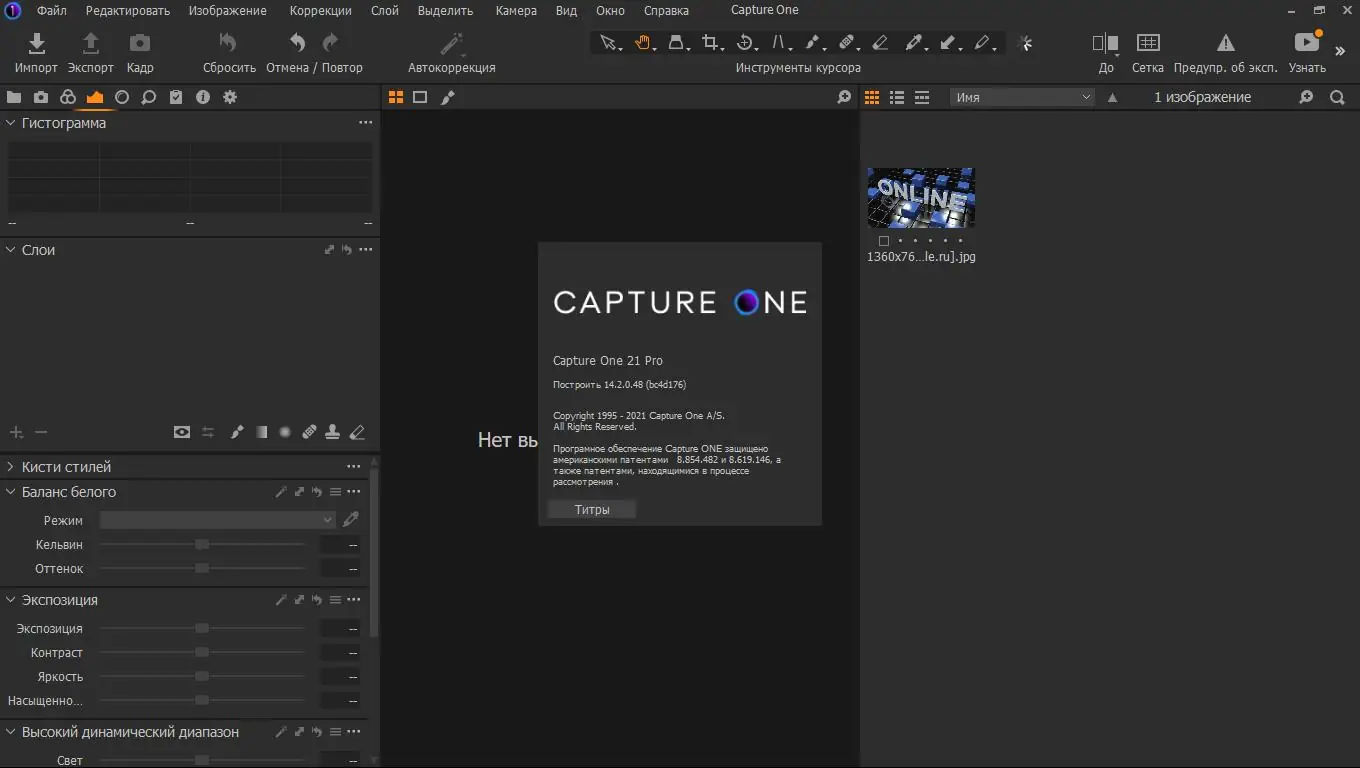
Task: Open the Слой menu
Action: coord(384,11)
